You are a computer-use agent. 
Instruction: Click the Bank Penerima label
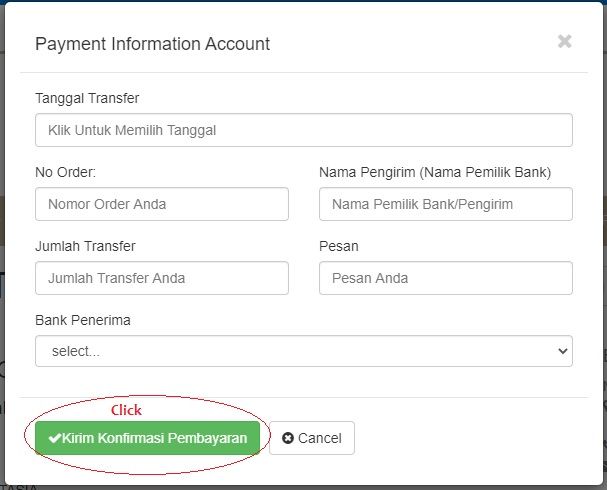(x=83, y=320)
